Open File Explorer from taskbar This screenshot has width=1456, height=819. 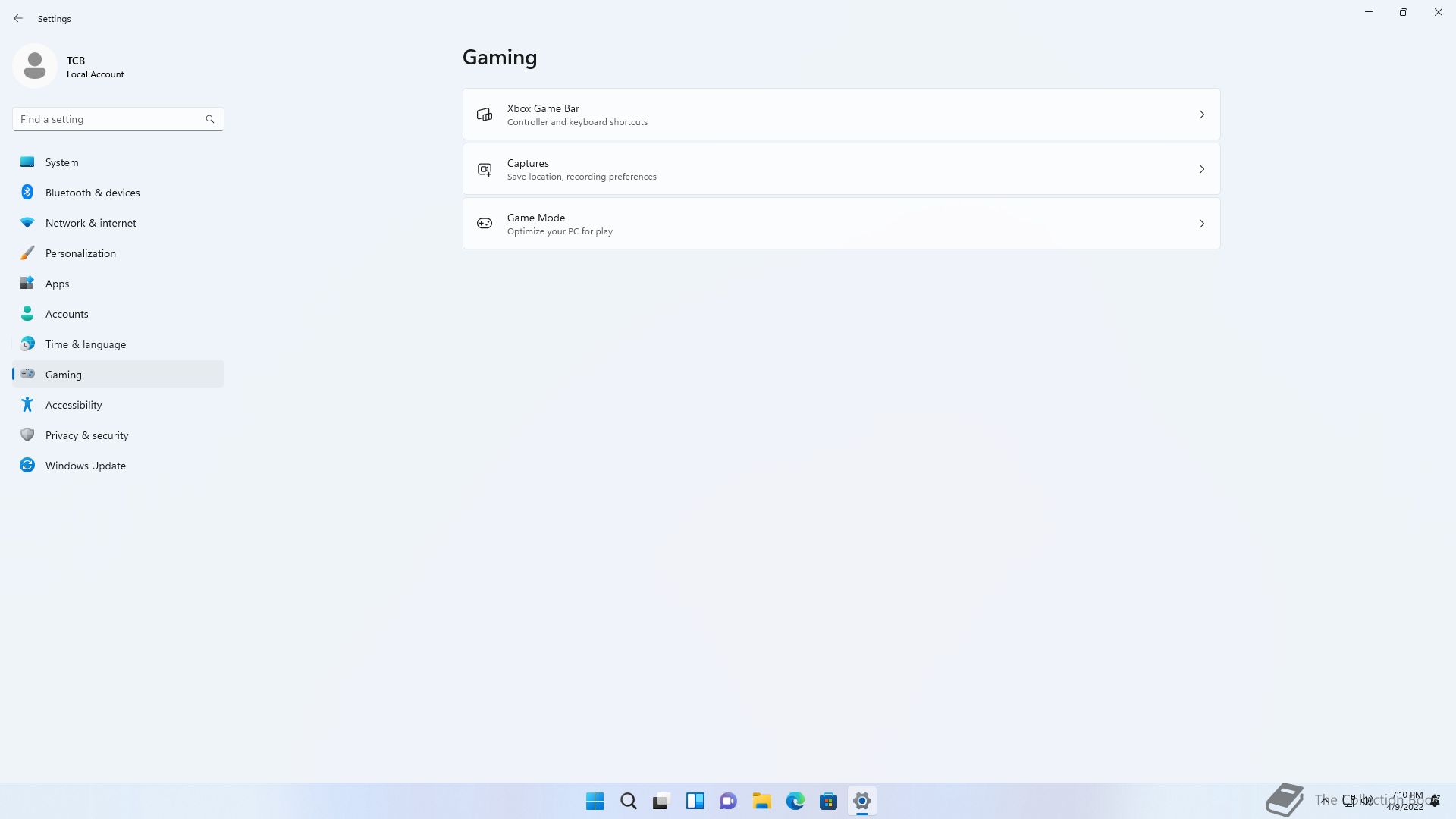(762, 801)
